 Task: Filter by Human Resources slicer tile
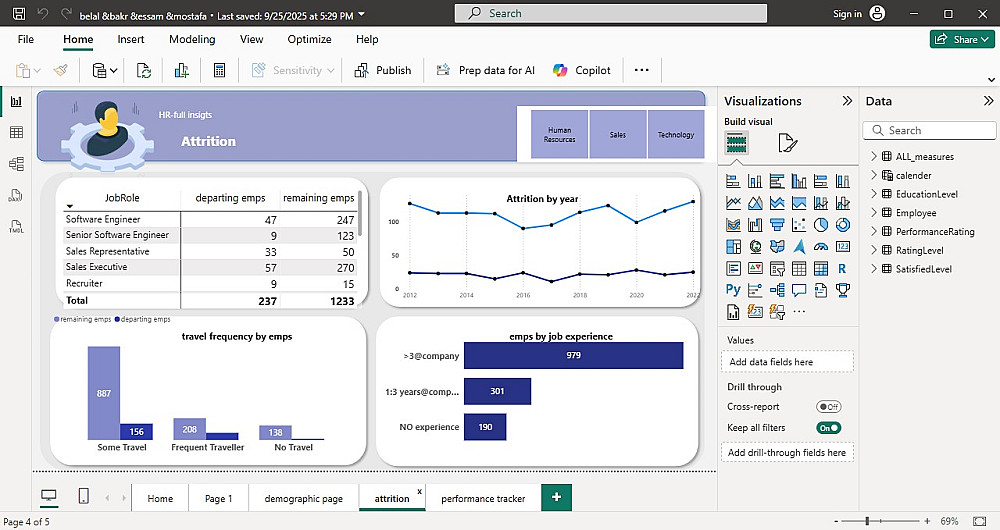coord(559,135)
